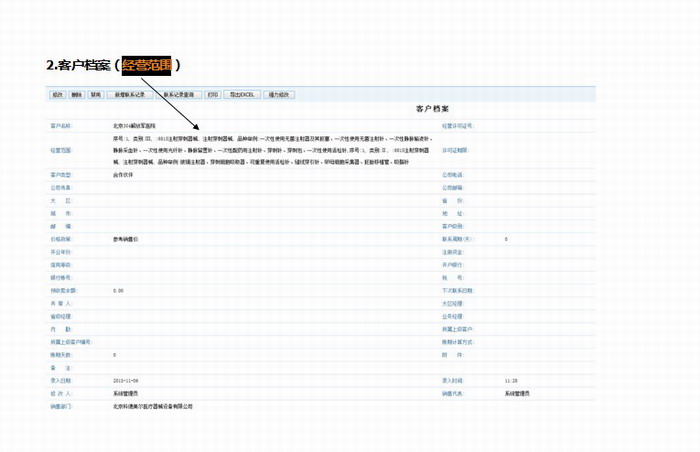Click the 修改 (Edit) button
This screenshot has width=700, height=452.
[x=57, y=95]
